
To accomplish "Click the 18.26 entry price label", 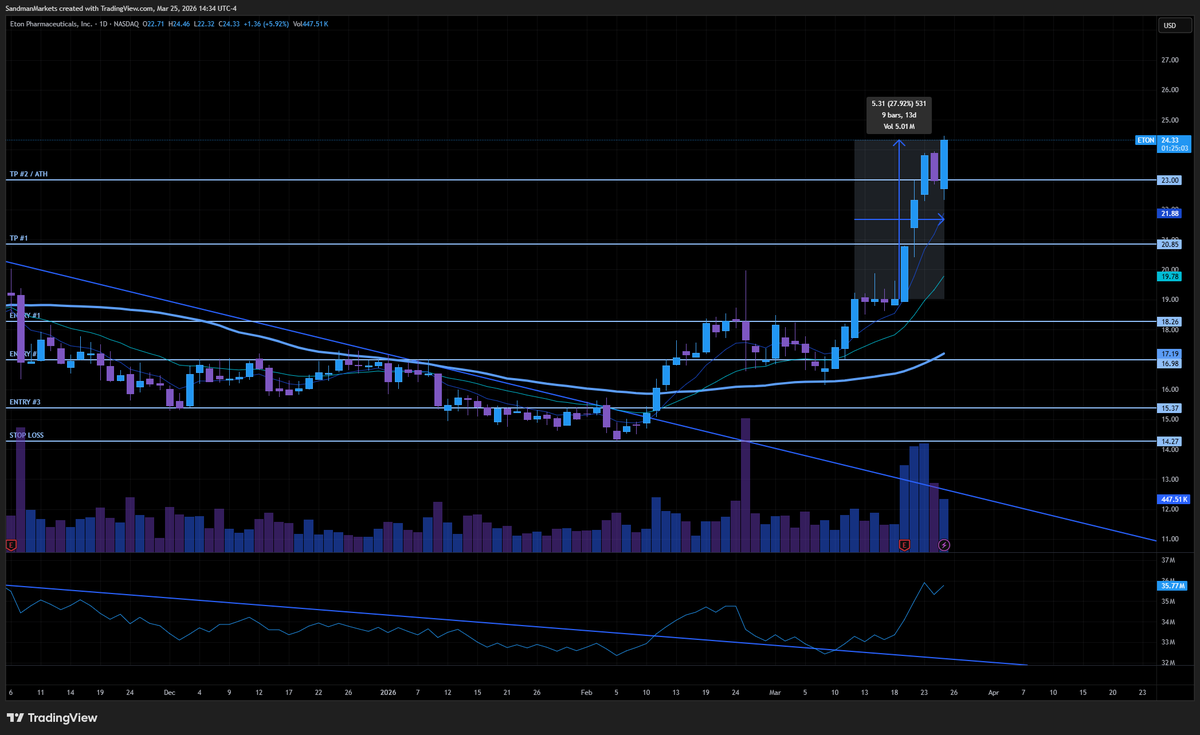I will [x=1170, y=322].
